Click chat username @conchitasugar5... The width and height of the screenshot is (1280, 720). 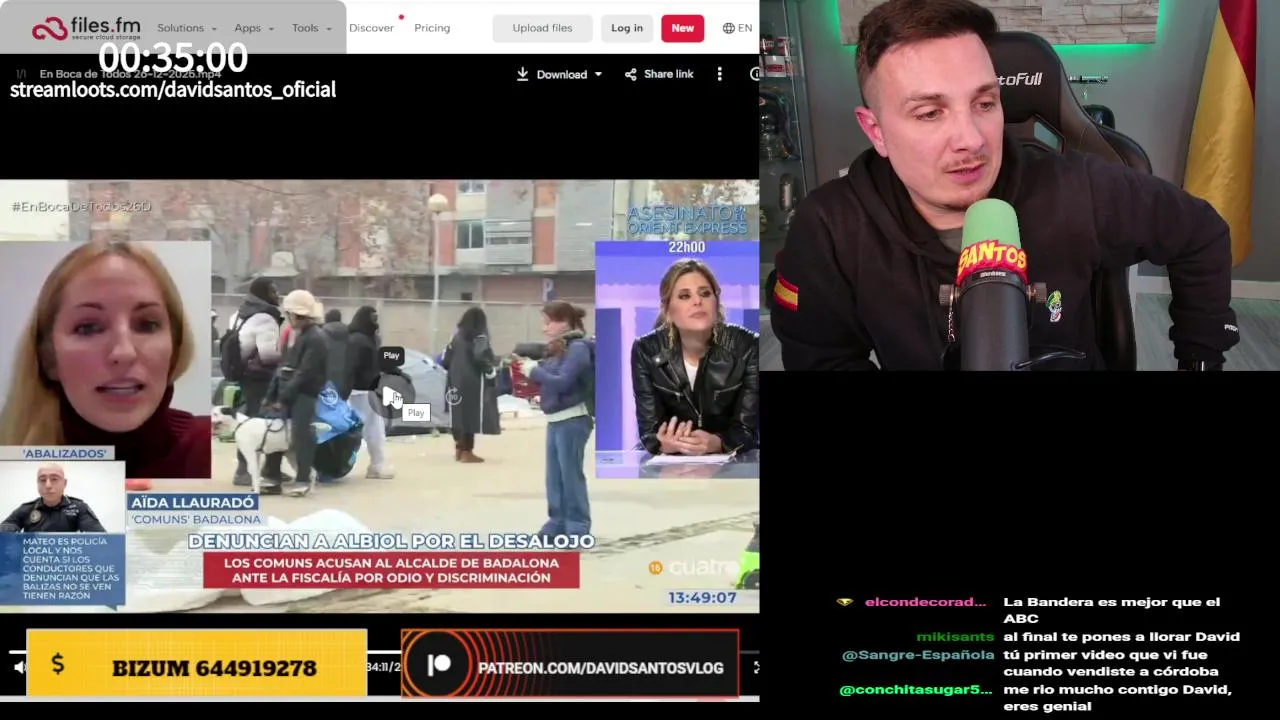[916, 689]
